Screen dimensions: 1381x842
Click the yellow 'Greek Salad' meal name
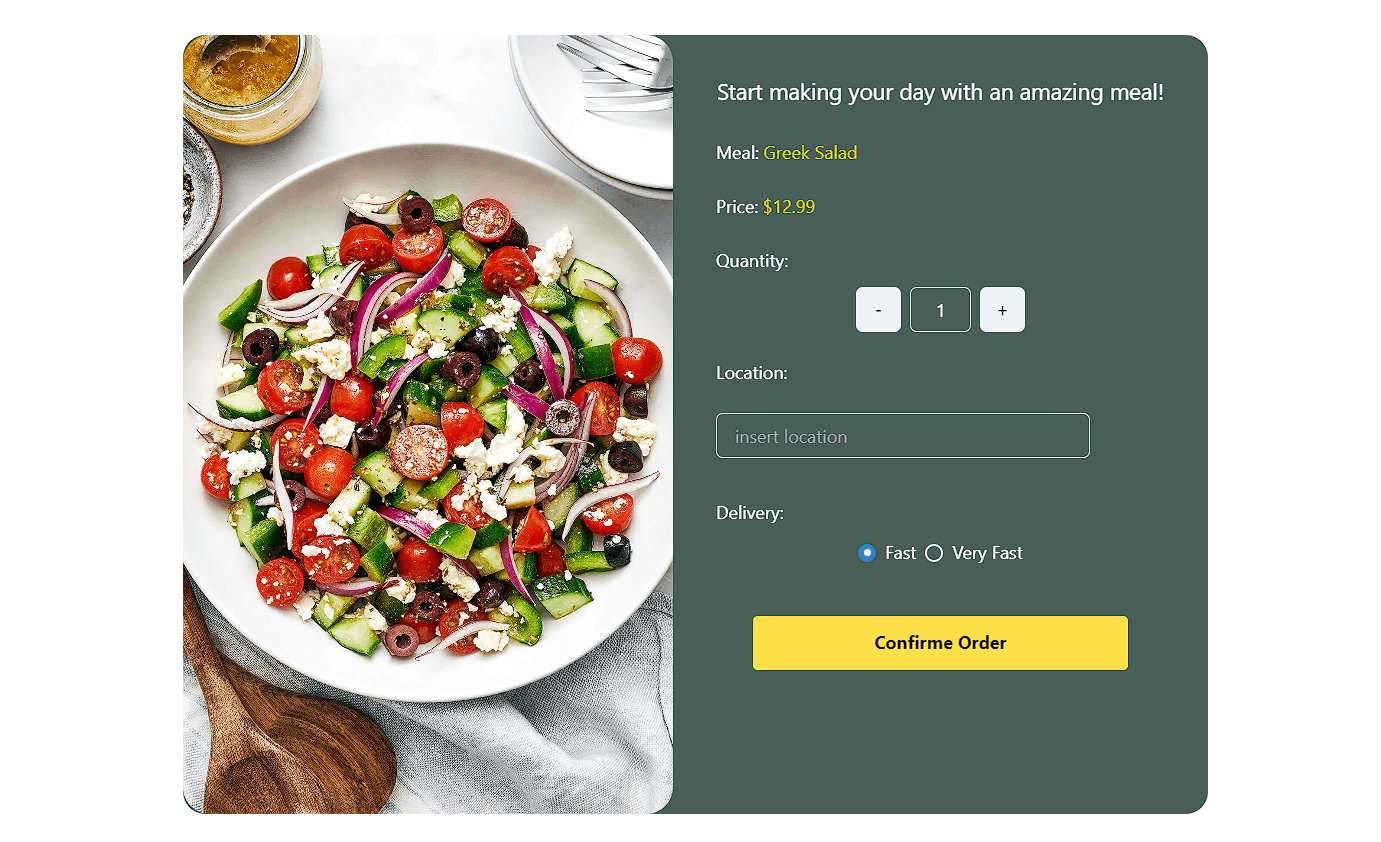[810, 153]
